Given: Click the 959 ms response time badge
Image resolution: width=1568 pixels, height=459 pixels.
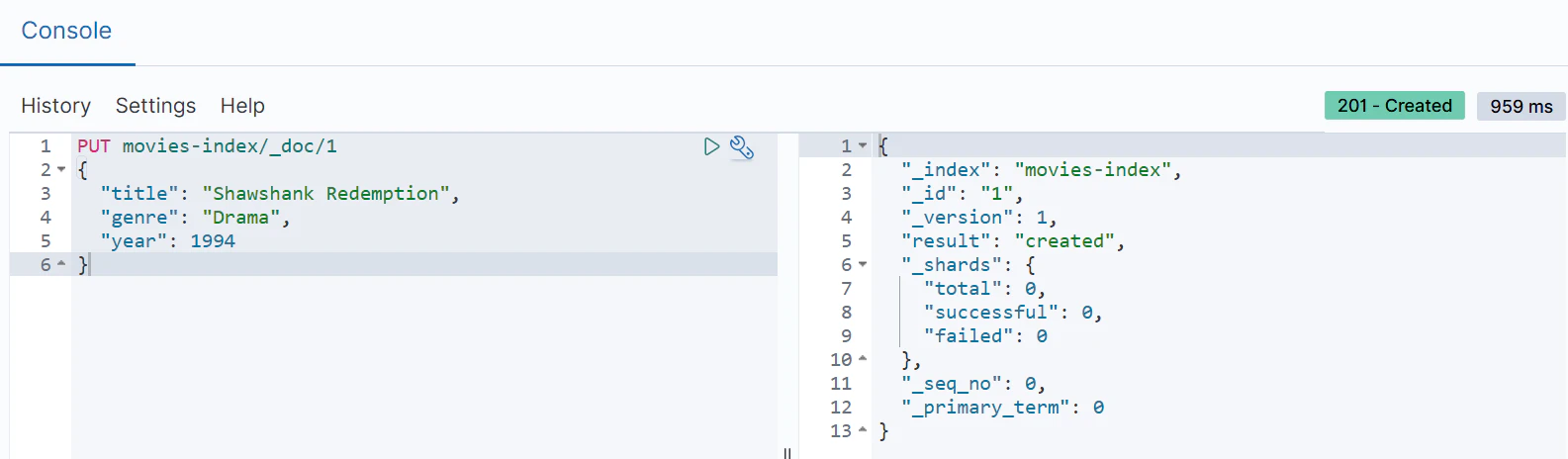Looking at the screenshot, I should (x=1522, y=106).
